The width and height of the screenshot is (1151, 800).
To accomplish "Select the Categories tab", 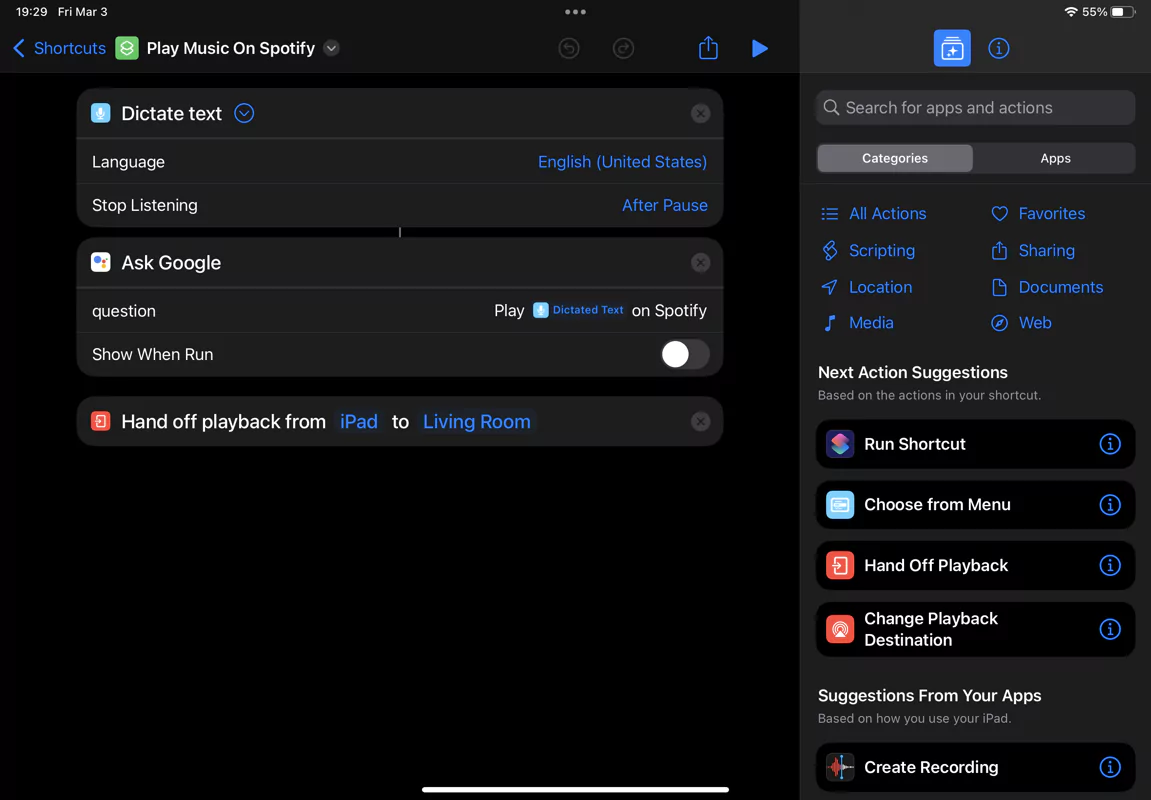I will pos(895,158).
